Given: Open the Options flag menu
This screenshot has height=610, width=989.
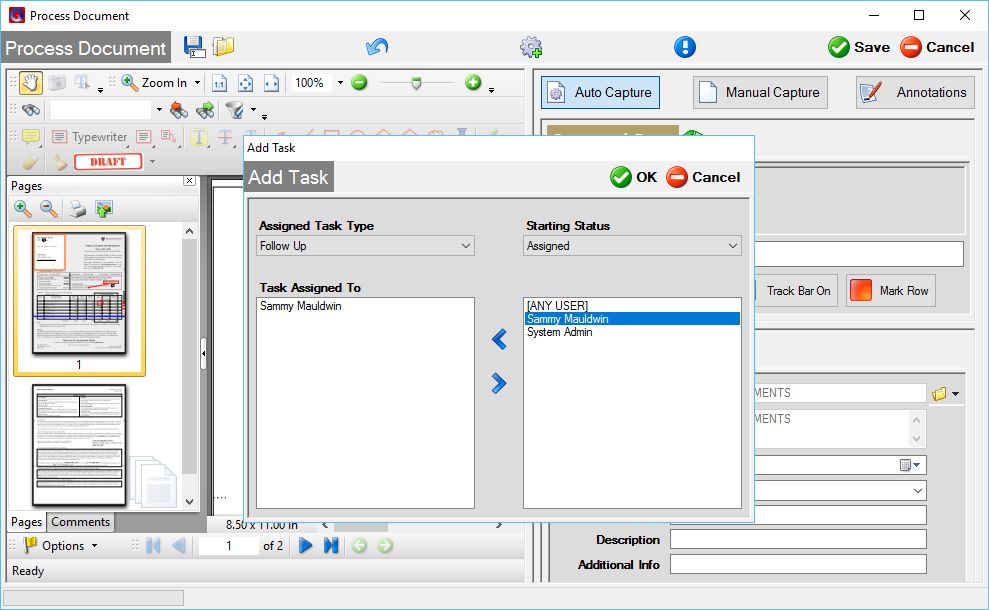Looking at the screenshot, I should point(61,546).
